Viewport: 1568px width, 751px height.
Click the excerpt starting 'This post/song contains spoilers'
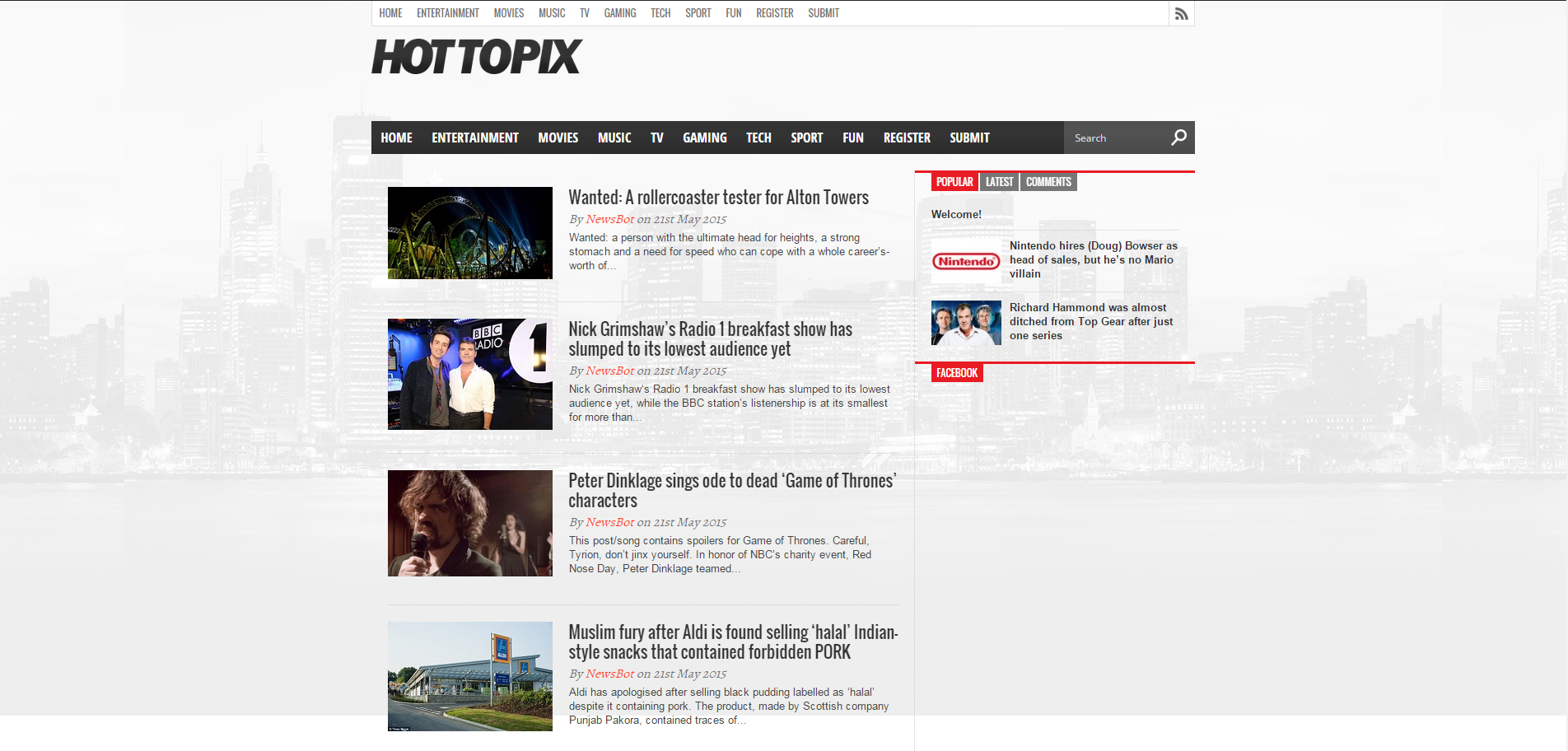coord(721,555)
